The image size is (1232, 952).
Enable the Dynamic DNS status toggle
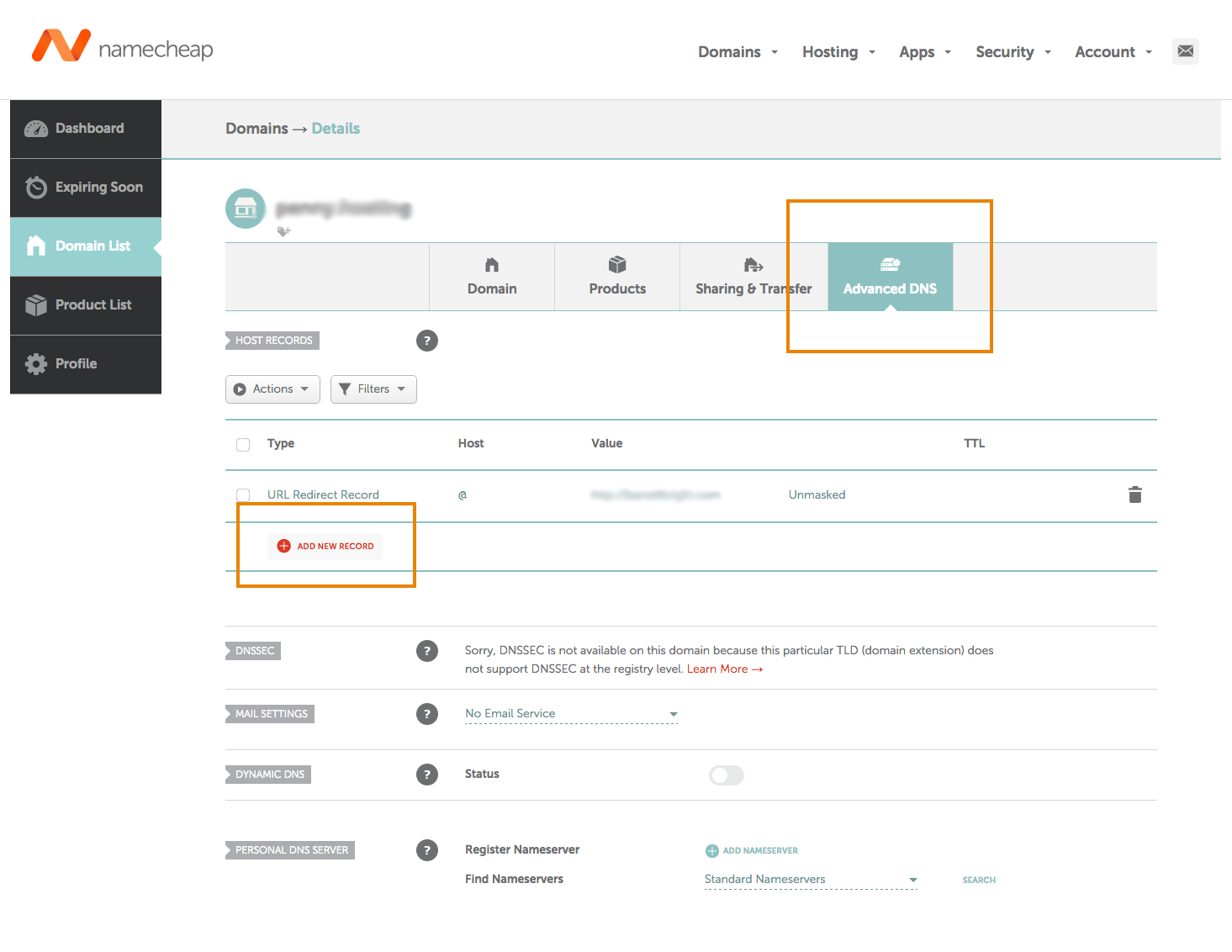tap(726, 775)
